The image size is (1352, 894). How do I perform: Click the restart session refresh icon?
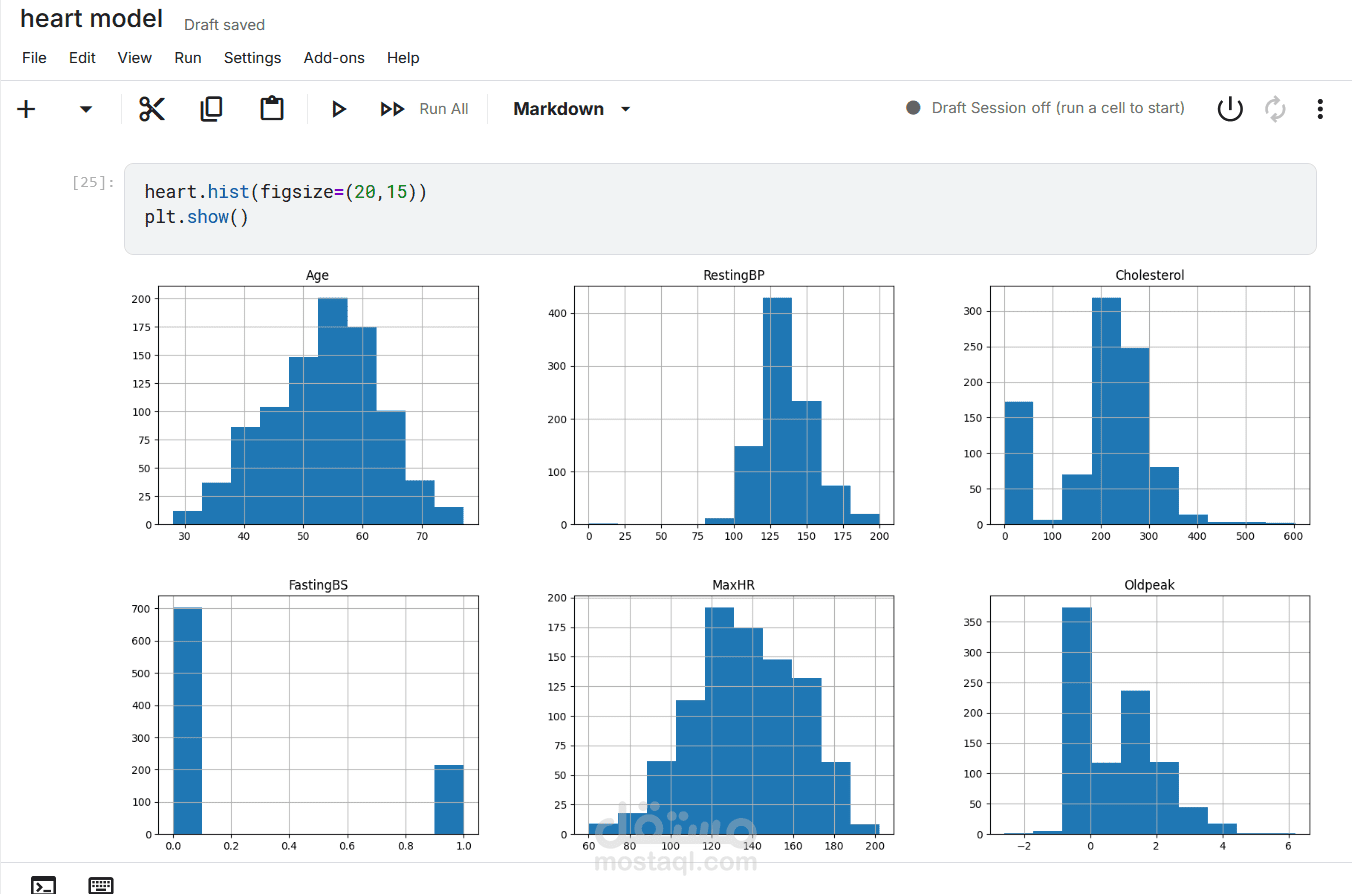click(x=1275, y=109)
